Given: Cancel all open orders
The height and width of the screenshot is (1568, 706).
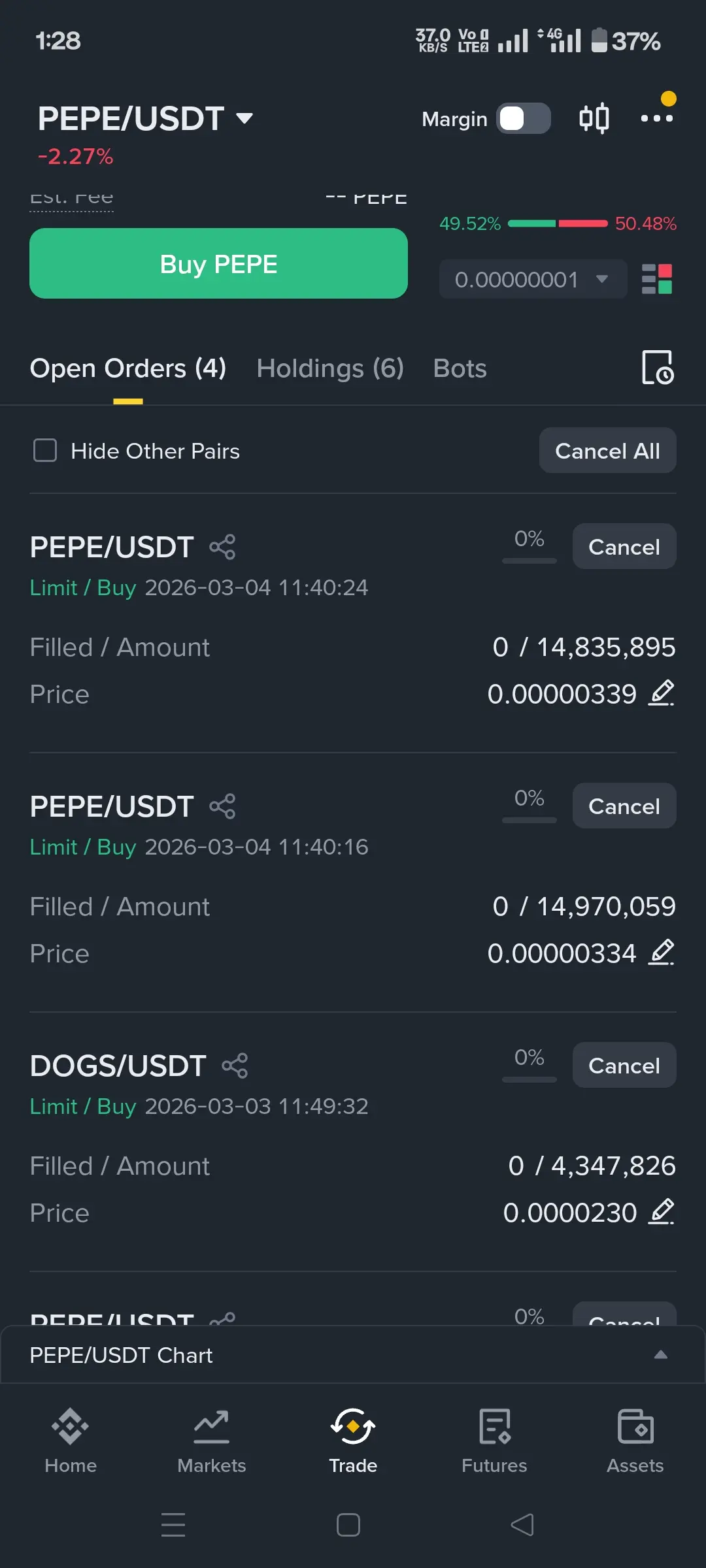Looking at the screenshot, I should 607,450.
